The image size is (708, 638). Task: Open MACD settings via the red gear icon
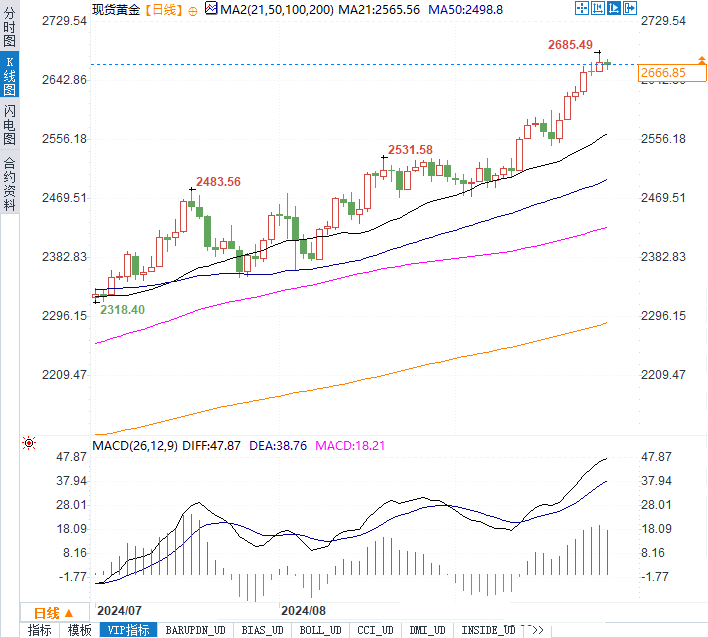point(30,443)
